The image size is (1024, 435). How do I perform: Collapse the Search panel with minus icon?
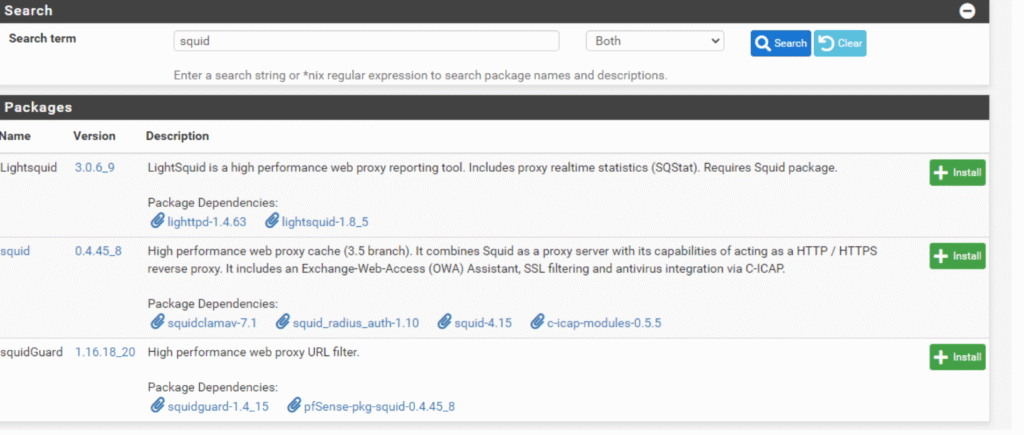pos(967,11)
